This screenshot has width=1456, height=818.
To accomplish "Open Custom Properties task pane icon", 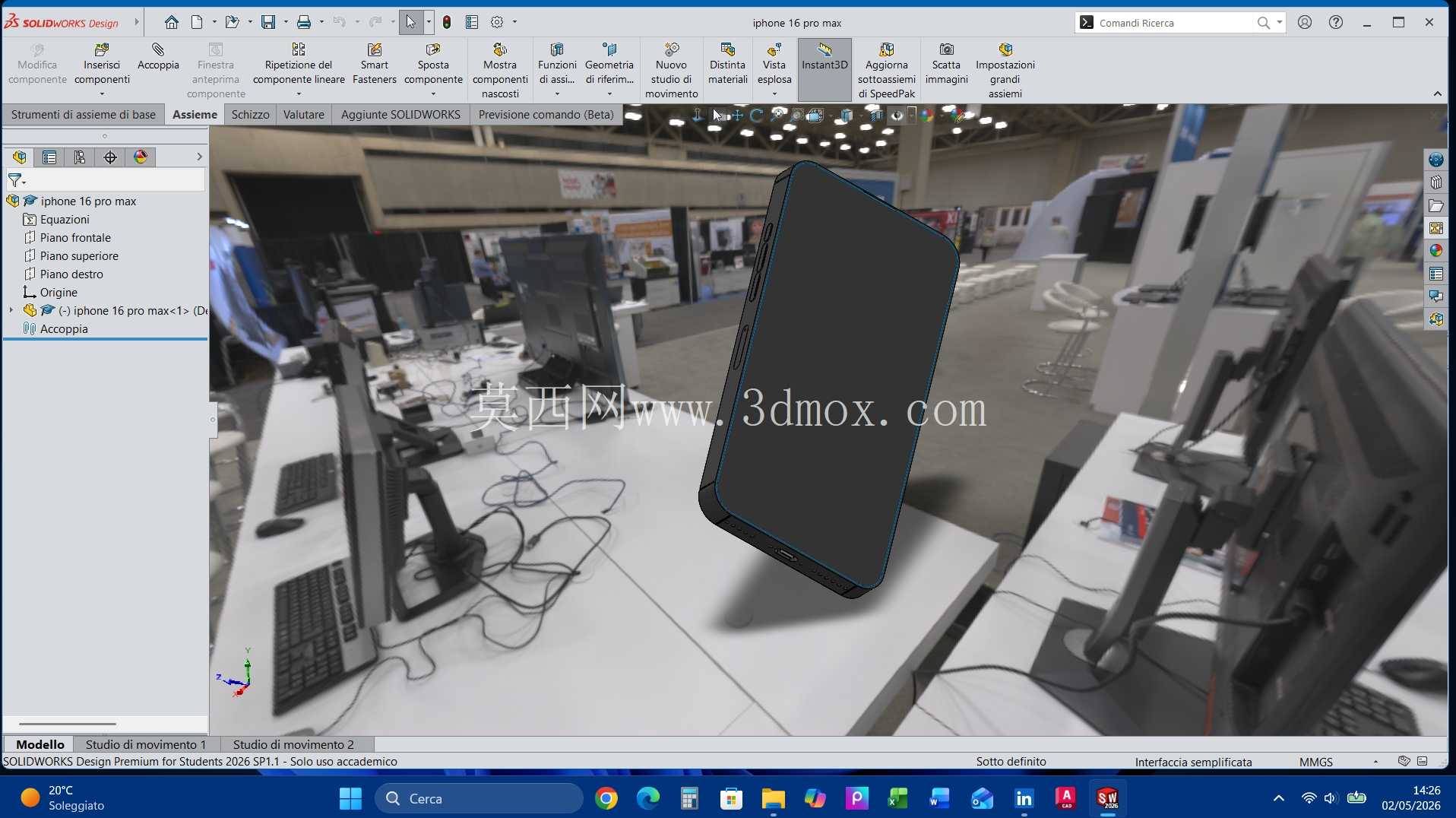I will coord(1435,274).
